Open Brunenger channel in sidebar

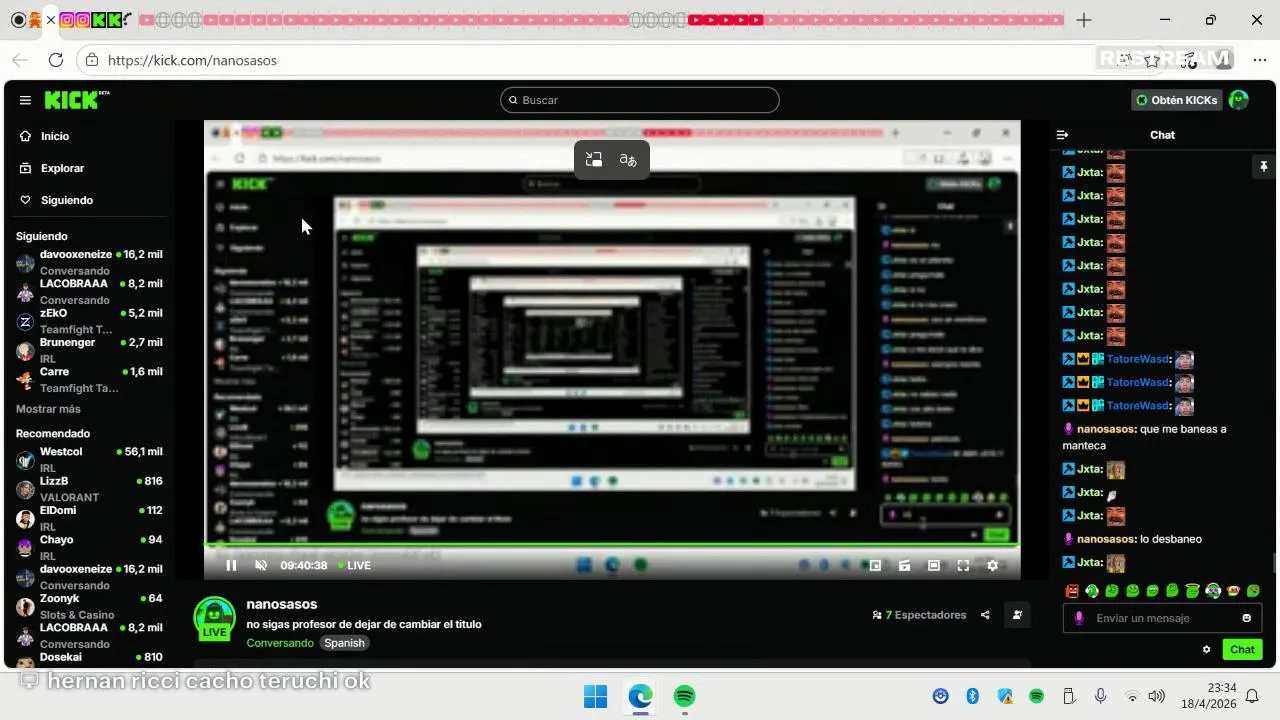click(x=89, y=350)
